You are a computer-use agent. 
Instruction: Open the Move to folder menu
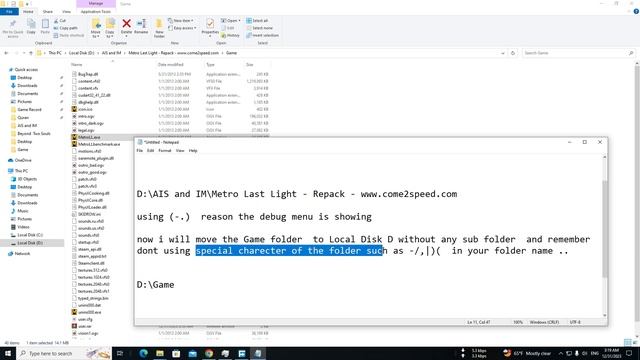[96, 28]
